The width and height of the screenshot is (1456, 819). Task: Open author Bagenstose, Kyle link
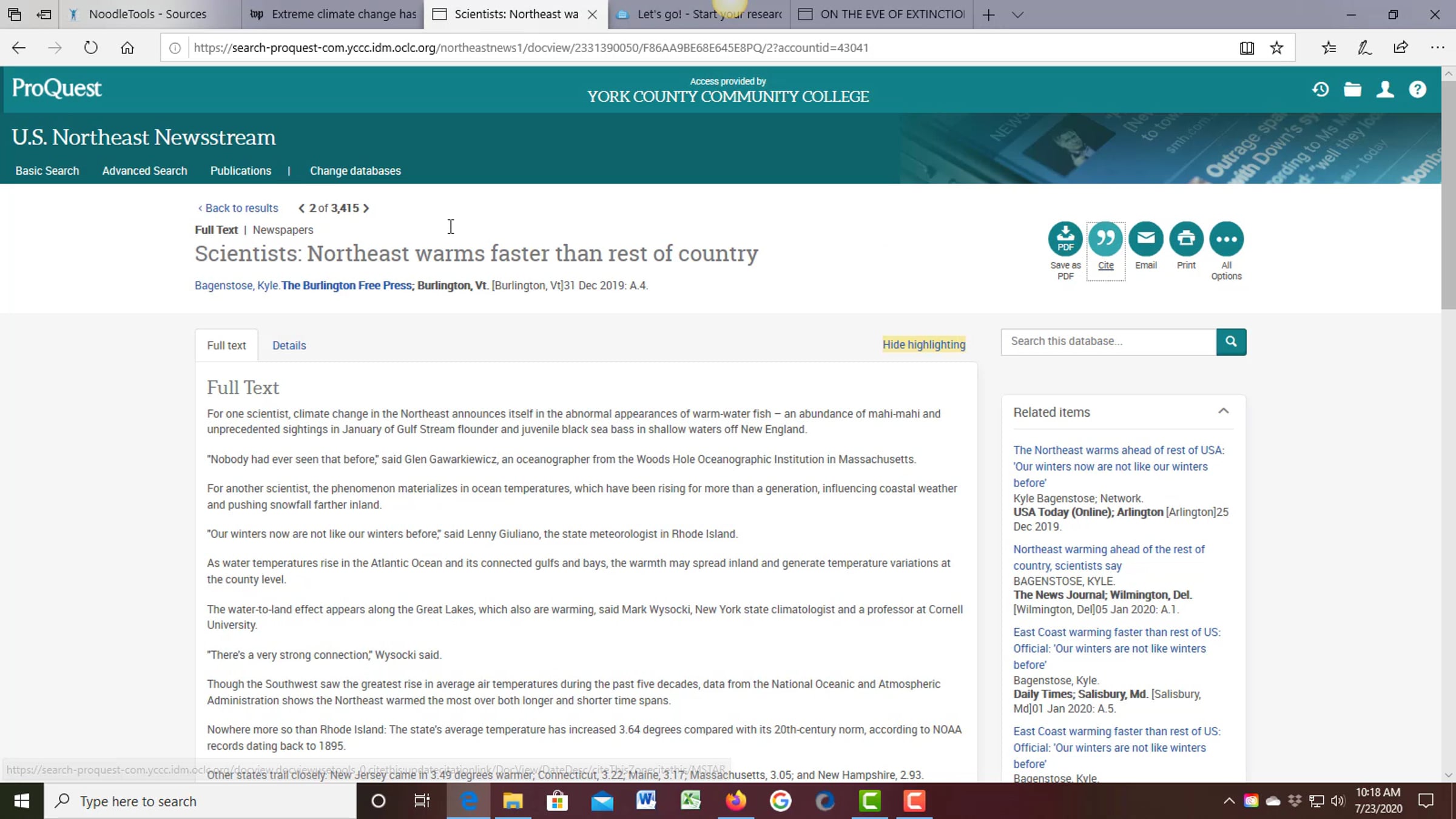pyautogui.click(x=237, y=286)
